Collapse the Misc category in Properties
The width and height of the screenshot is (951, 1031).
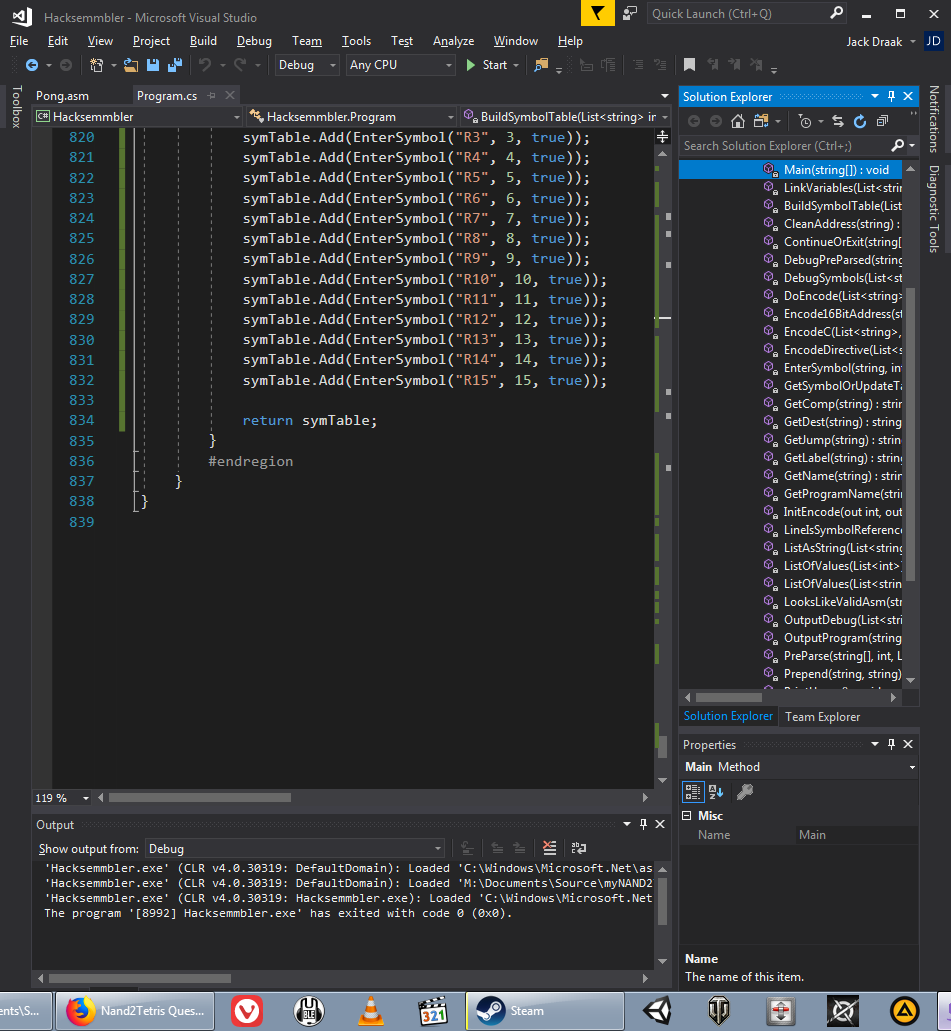coord(687,816)
